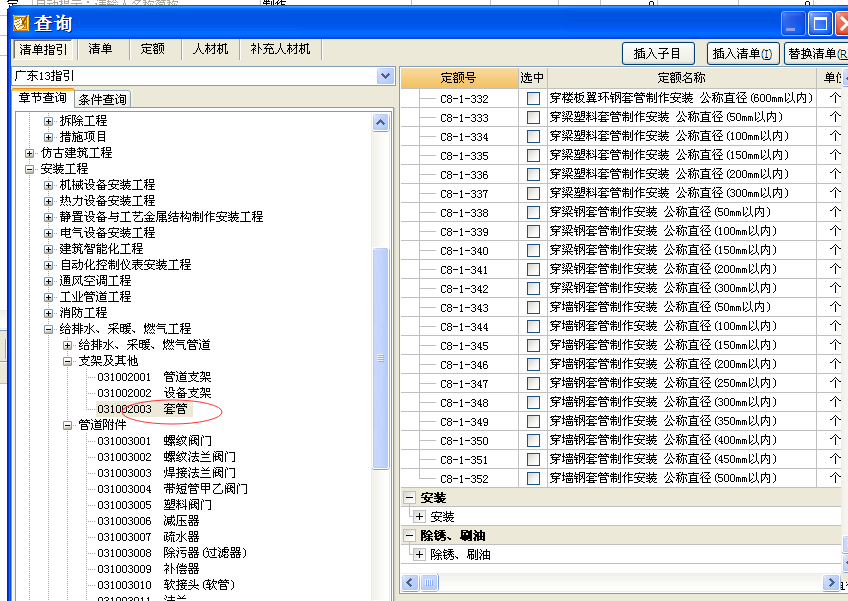Select tree item 031003003 焊接法兰阀门
This screenshot has height=601, width=848.
pos(166,473)
